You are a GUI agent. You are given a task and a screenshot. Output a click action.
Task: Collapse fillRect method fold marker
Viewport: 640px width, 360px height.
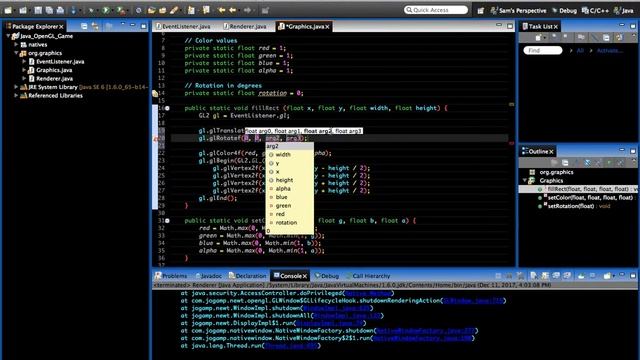click(167, 108)
